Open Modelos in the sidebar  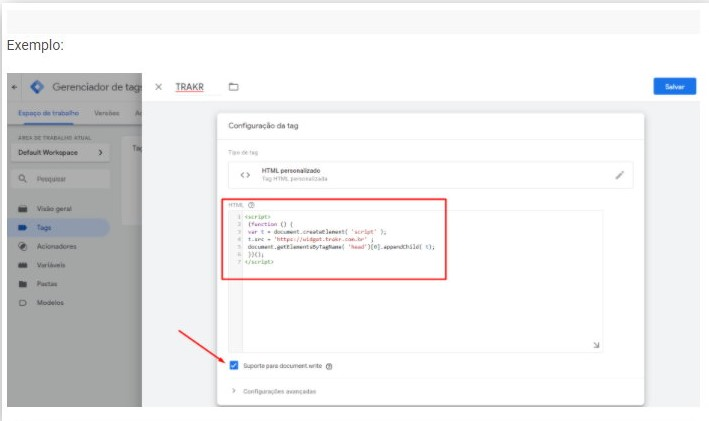coord(50,303)
